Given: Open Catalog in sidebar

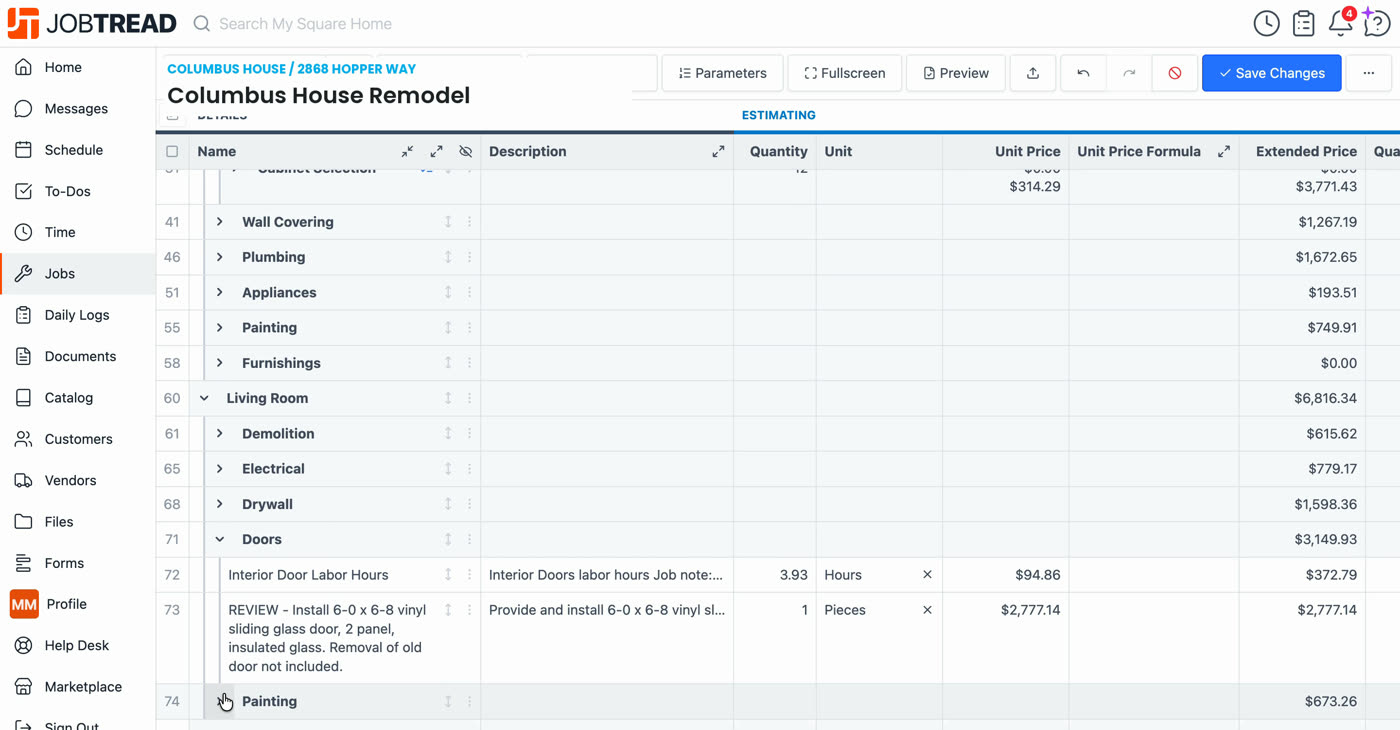Looking at the screenshot, I should tap(78, 398).
